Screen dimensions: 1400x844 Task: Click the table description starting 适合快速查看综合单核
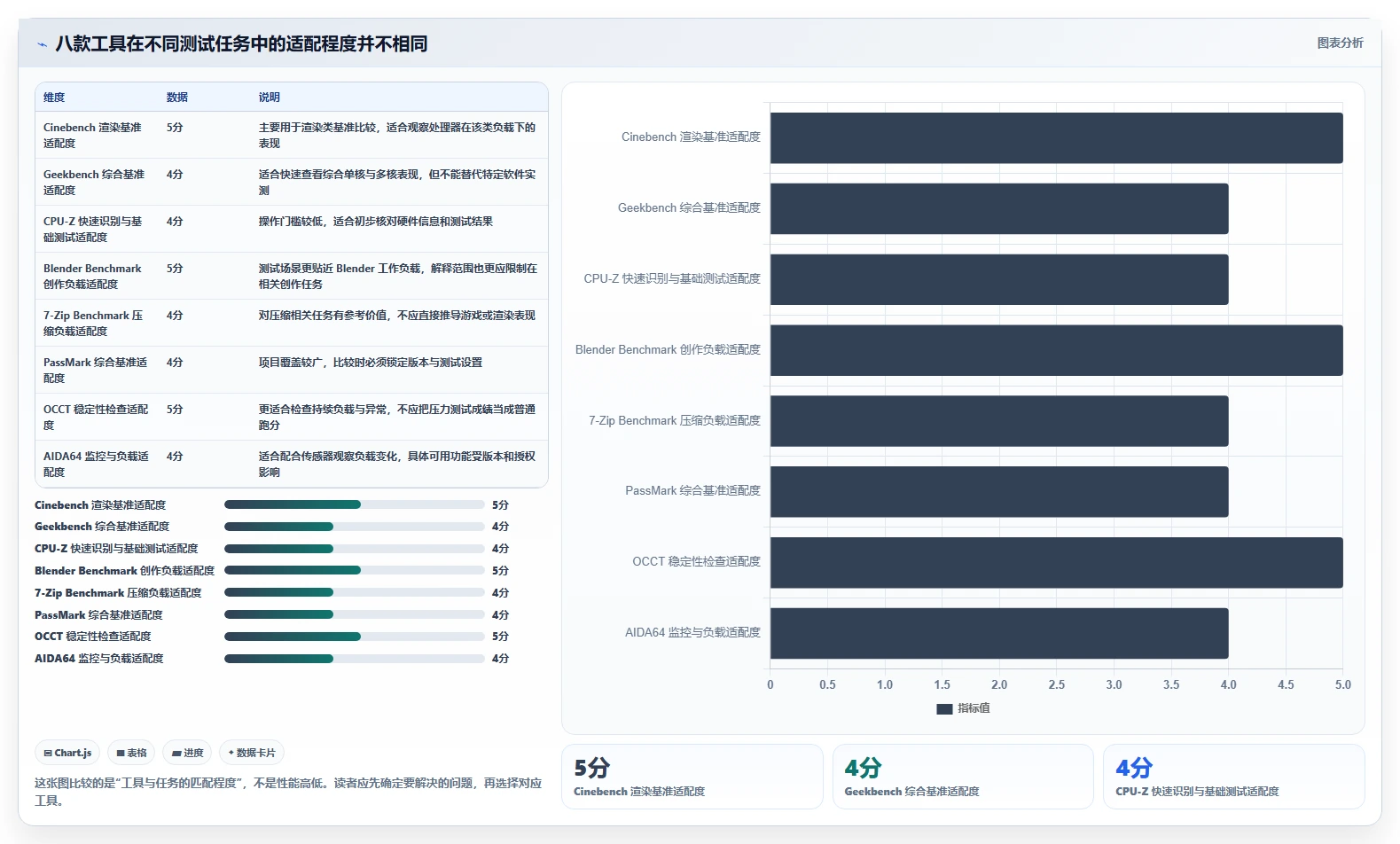(397, 182)
